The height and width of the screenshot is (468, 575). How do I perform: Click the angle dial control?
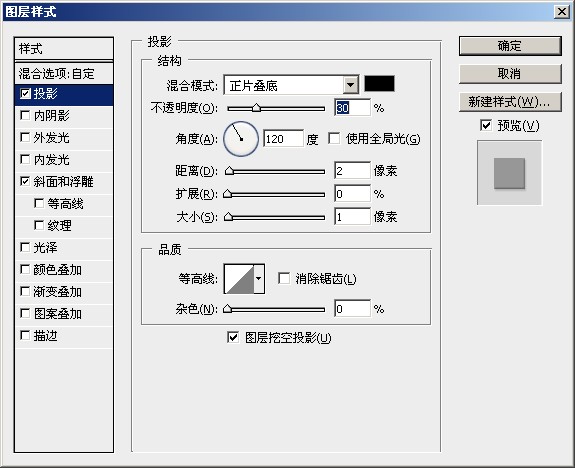pos(241,139)
